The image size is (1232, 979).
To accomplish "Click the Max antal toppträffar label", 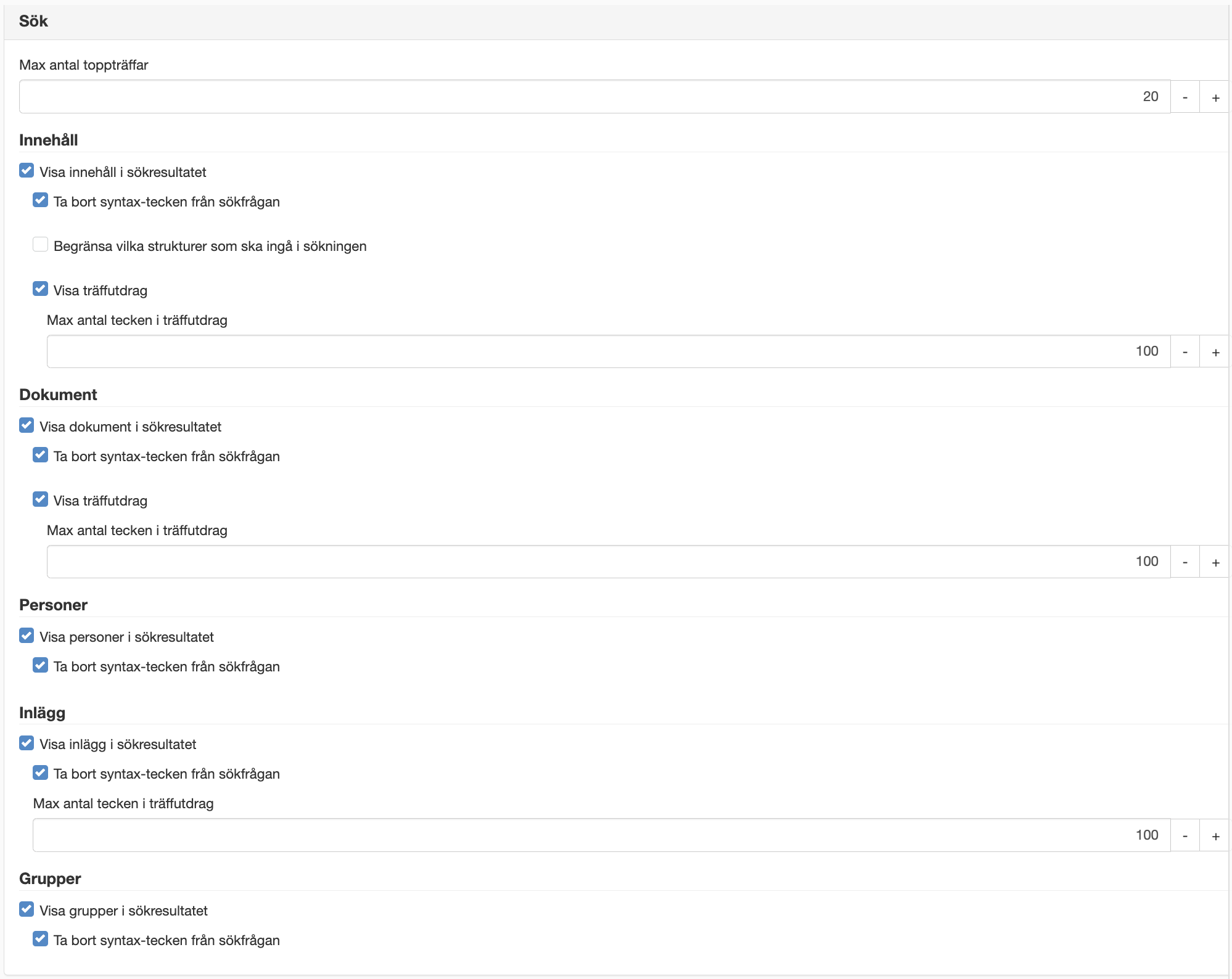I will [x=84, y=65].
